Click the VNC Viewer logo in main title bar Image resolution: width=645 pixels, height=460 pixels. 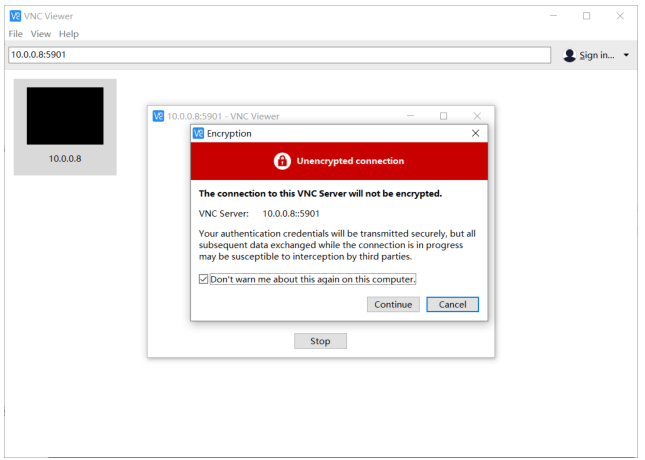(x=15, y=16)
